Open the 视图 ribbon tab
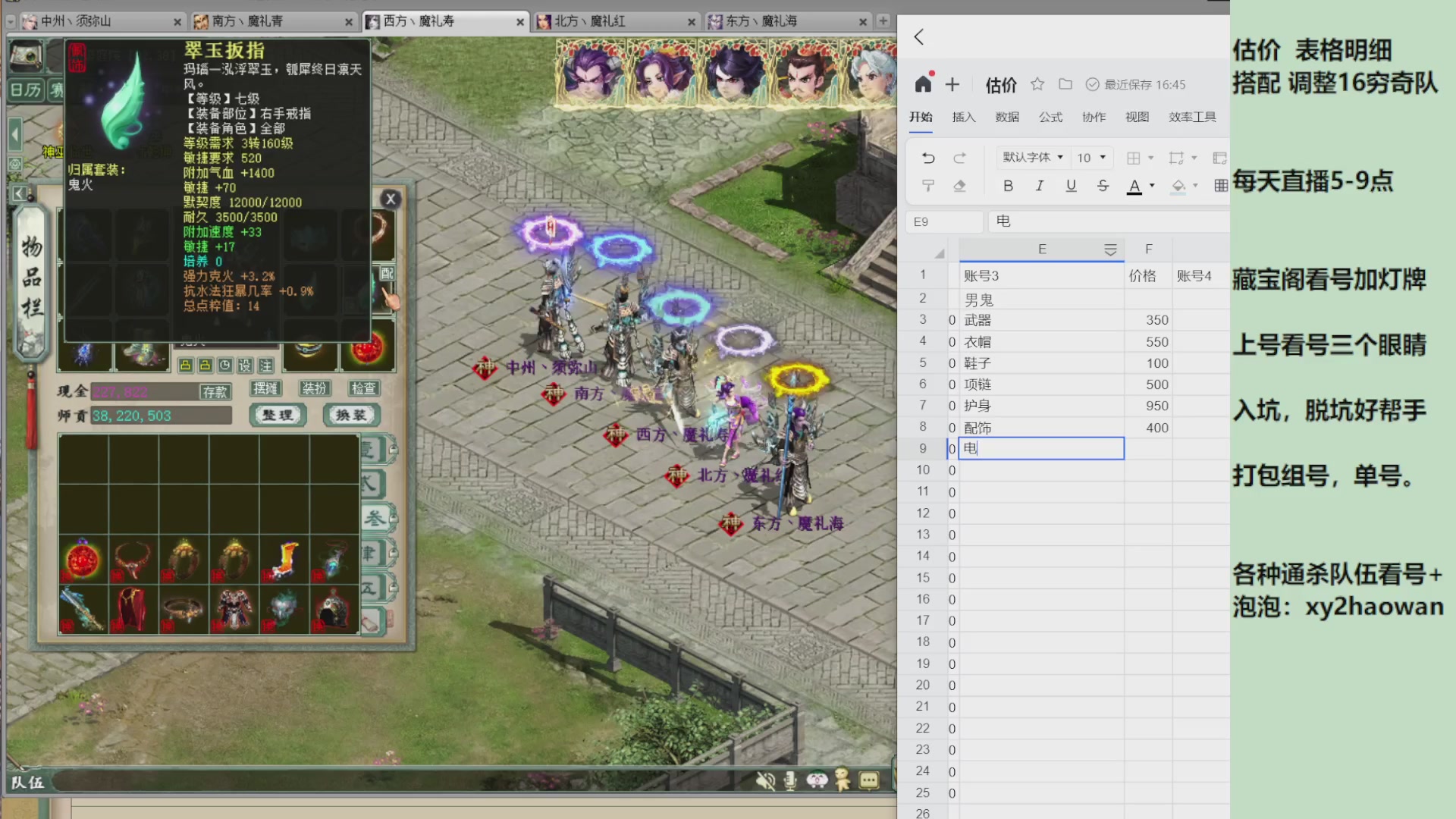Screen dimensions: 1456x819 coord(1137,117)
